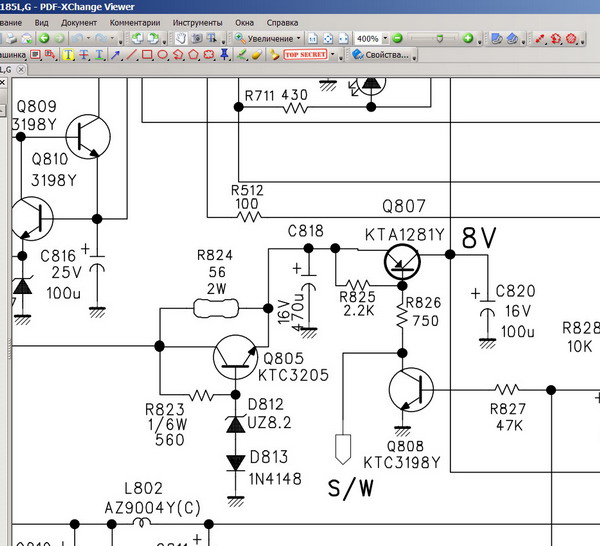
Task: Choose the Arrow drawing tool
Action: [x=116, y=55]
